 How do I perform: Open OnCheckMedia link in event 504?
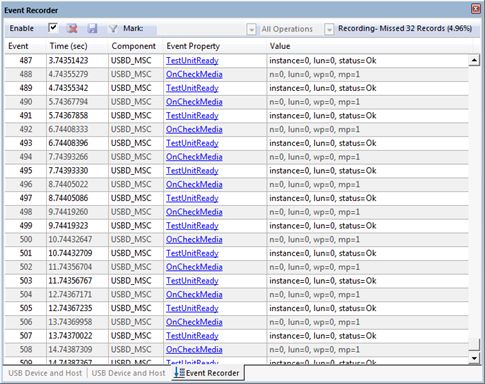tap(194, 294)
